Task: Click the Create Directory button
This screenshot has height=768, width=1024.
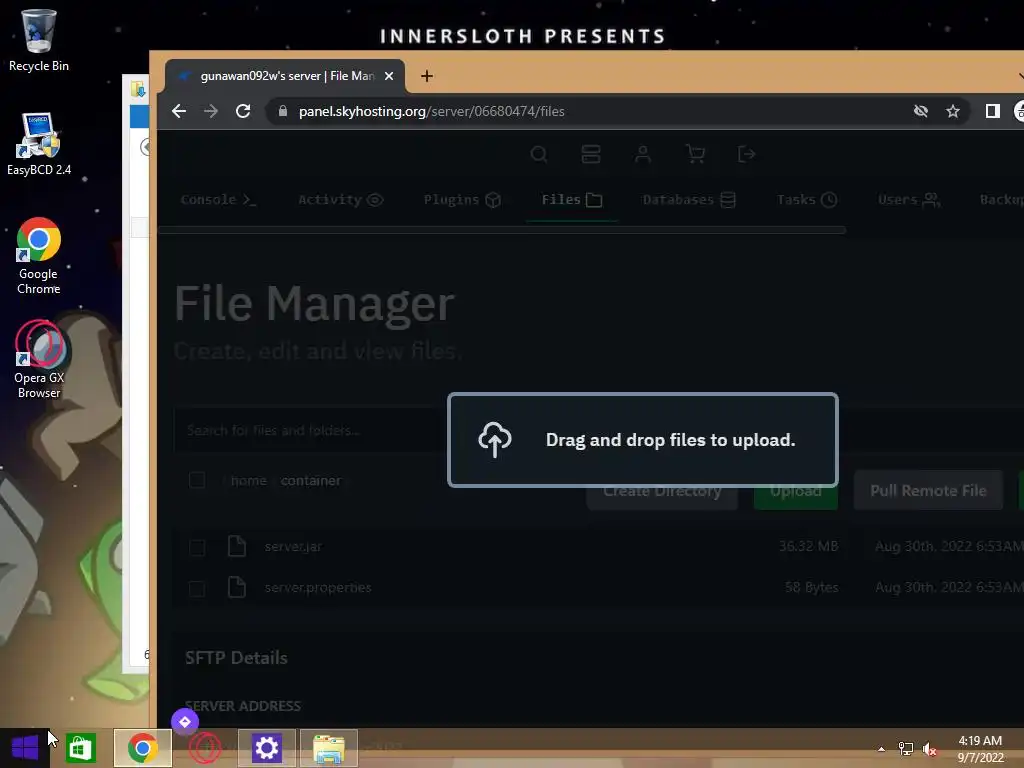Action: [x=662, y=490]
